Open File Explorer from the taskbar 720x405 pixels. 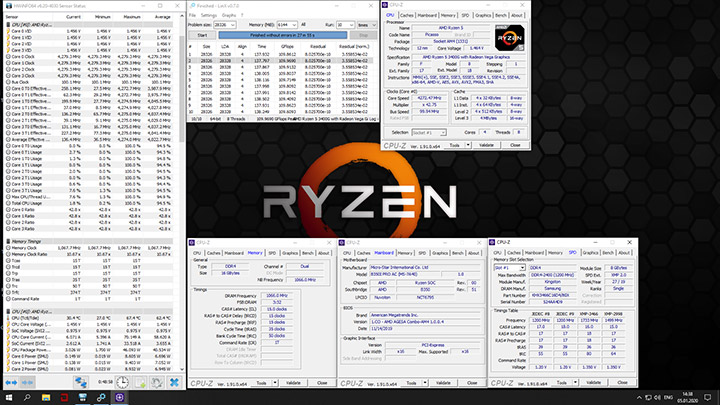pyautogui.click(x=46, y=398)
